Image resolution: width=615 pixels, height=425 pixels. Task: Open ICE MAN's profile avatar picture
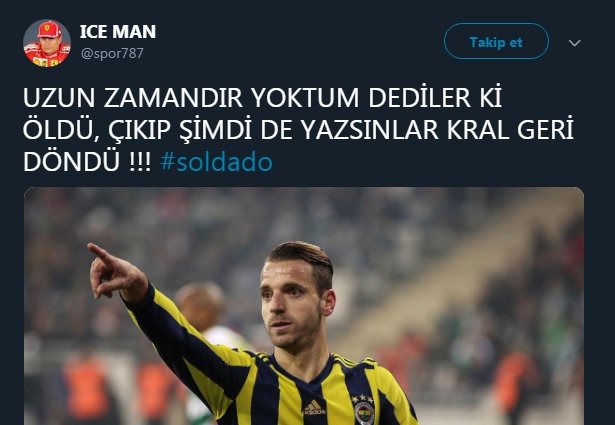pyautogui.click(x=47, y=43)
